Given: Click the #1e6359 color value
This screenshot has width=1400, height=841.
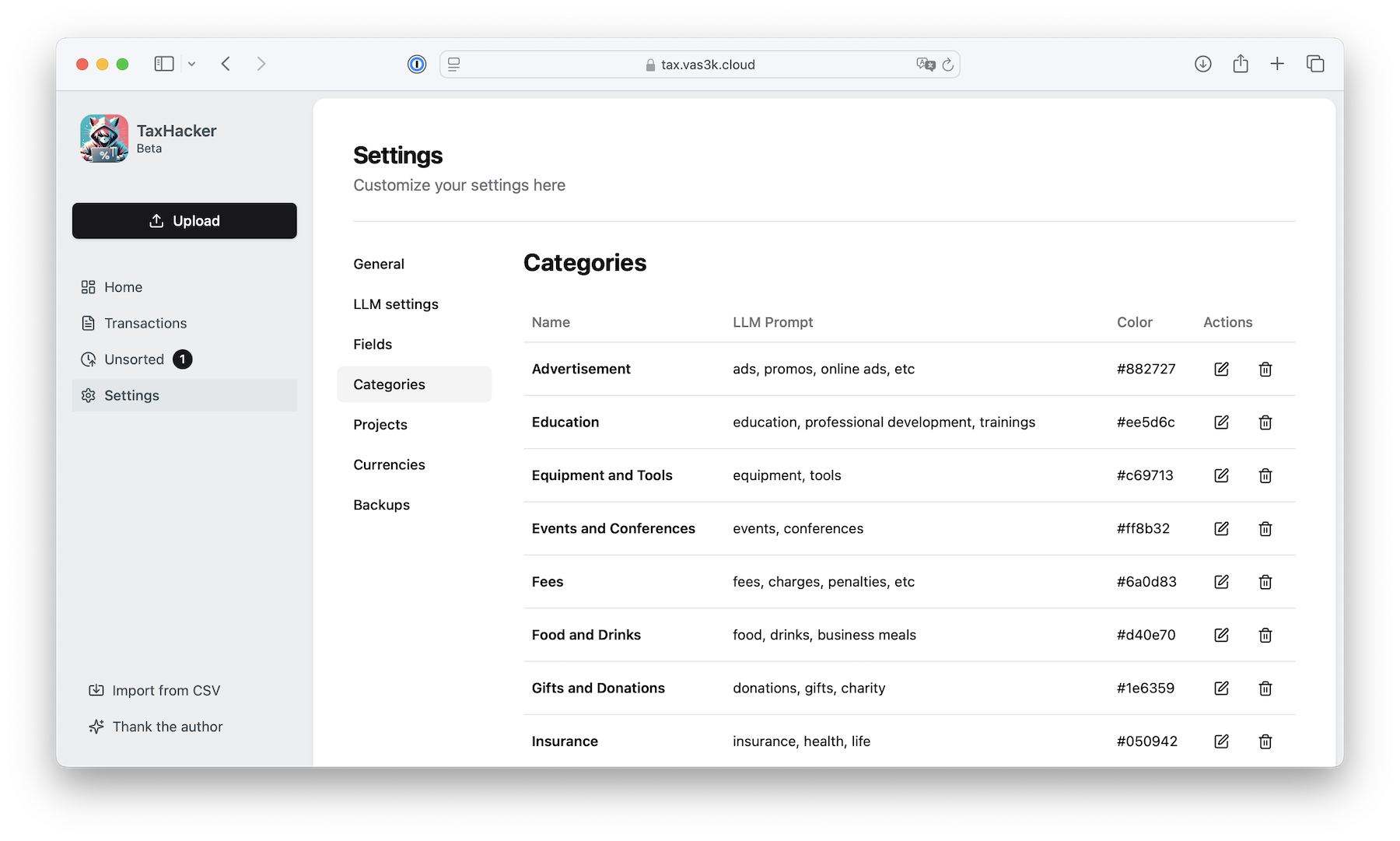Looking at the screenshot, I should (x=1146, y=688).
